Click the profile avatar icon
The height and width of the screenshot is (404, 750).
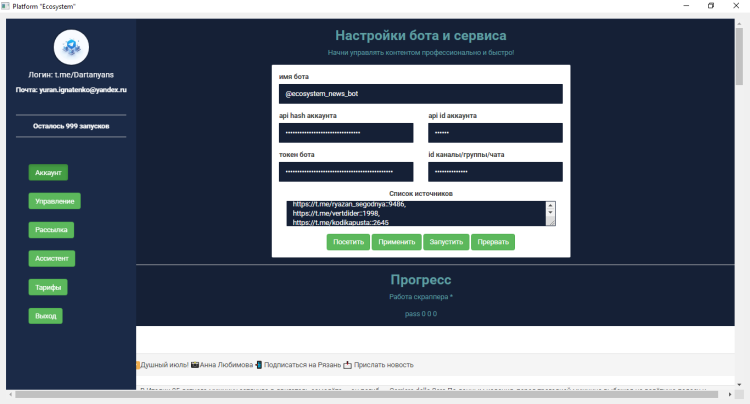pos(71,47)
